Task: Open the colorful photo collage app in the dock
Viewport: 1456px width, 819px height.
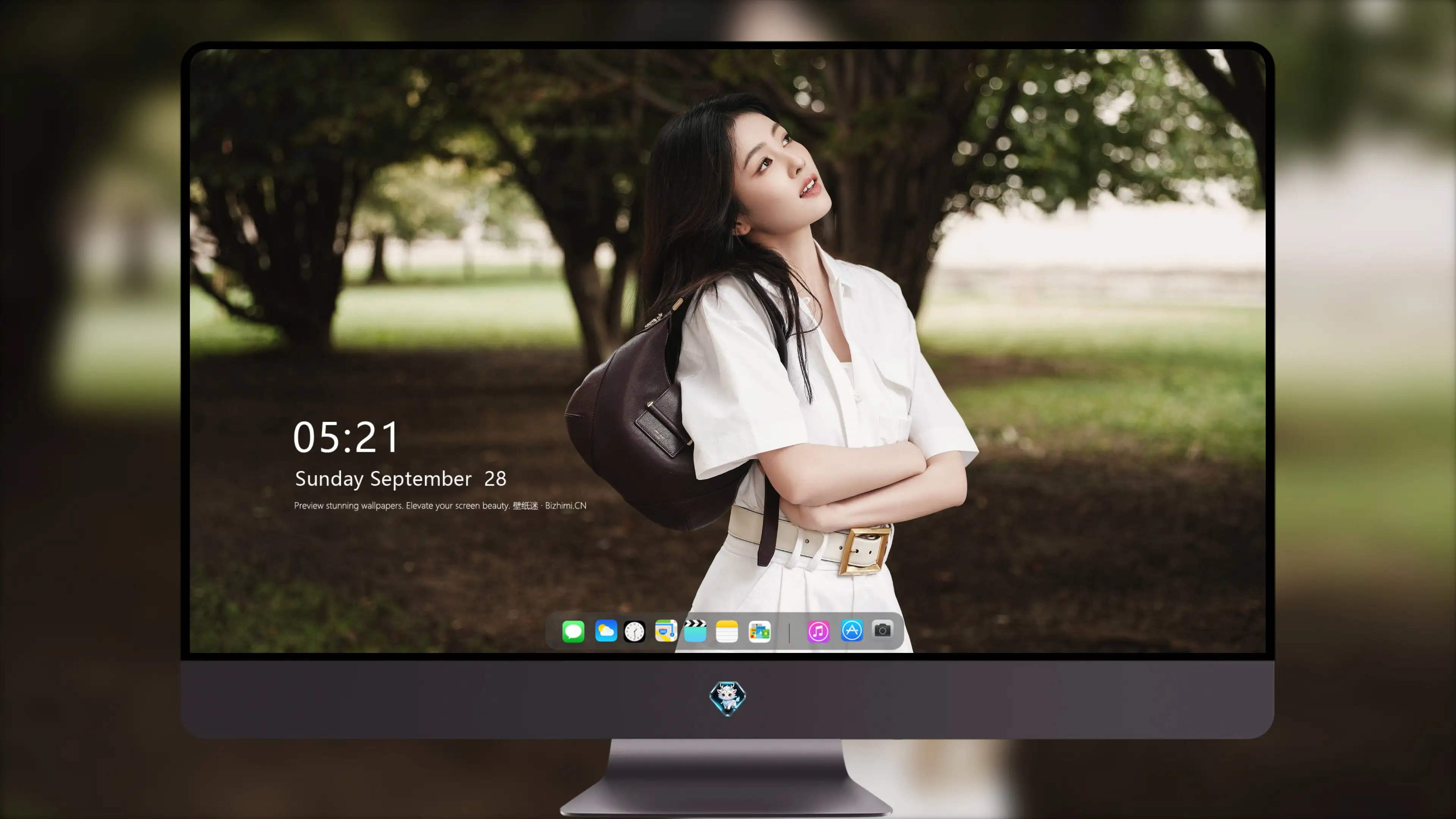Action: click(x=759, y=631)
